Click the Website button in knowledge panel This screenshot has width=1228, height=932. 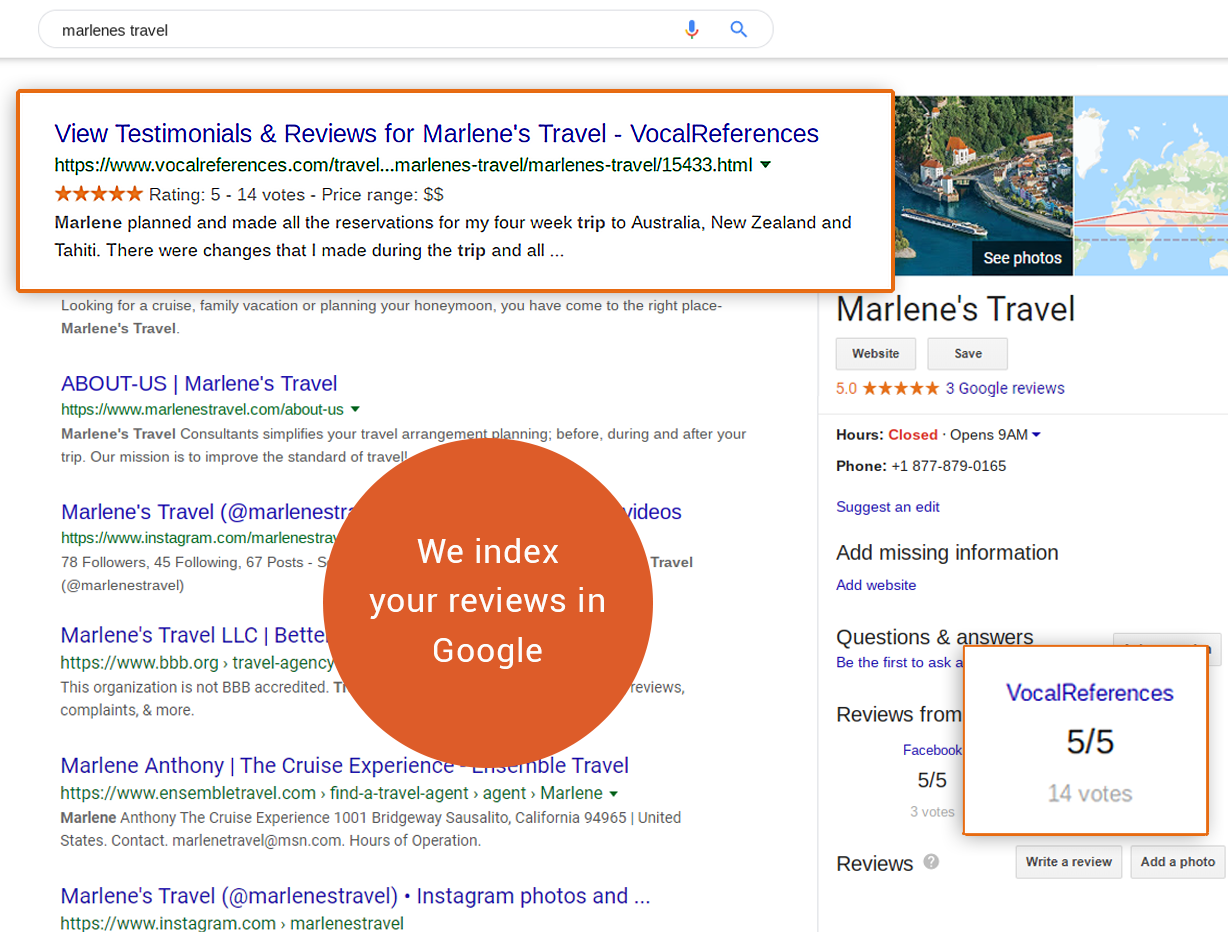pyautogui.click(x=876, y=354)
